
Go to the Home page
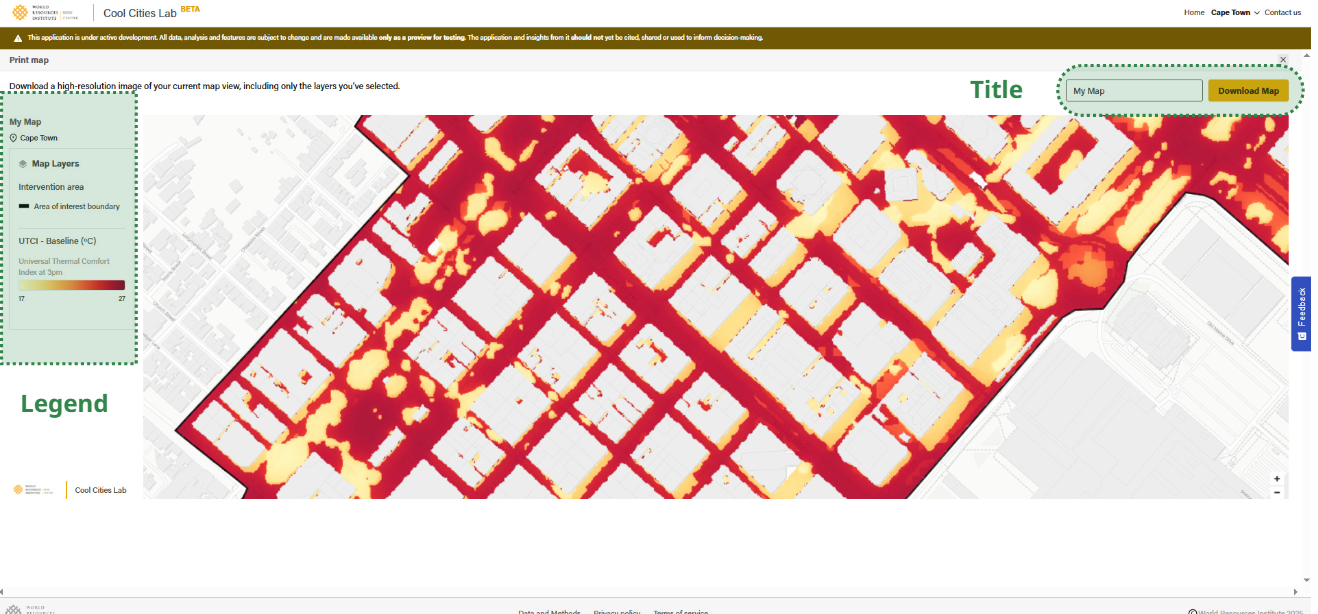1193,13
